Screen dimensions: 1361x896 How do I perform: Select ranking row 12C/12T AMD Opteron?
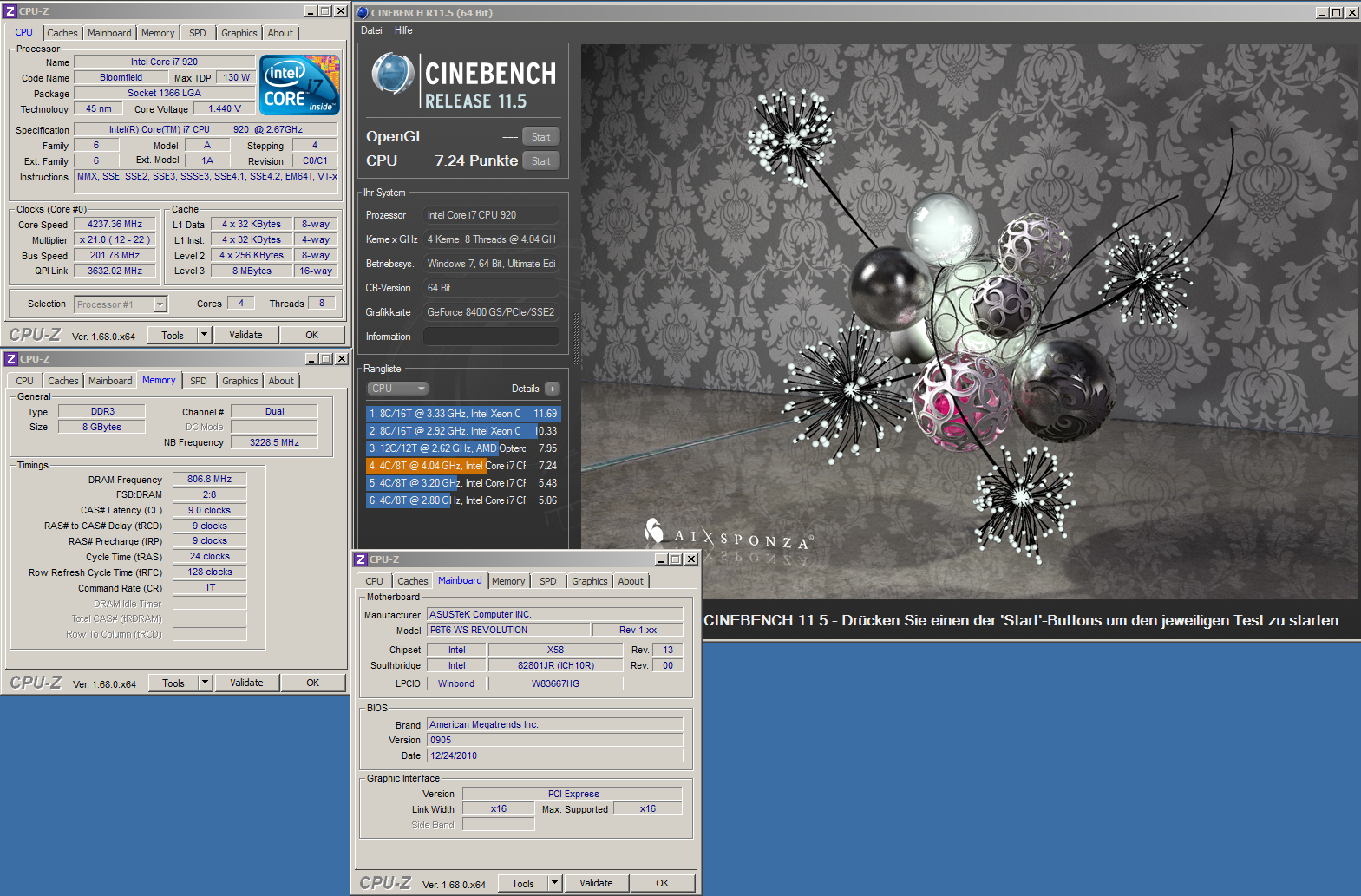click(x=463, y=448)
